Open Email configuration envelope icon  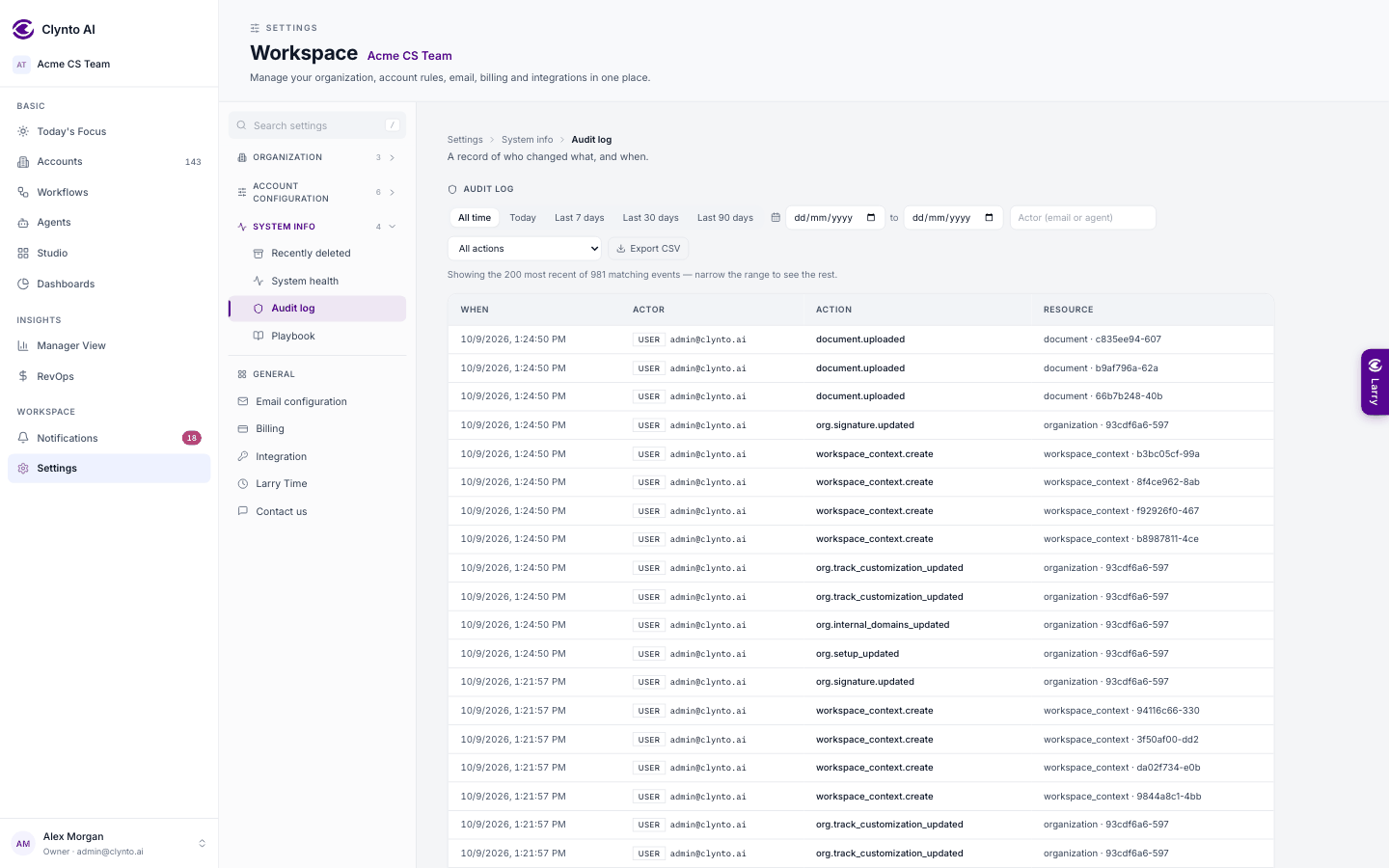pyautogui.click(x=243, y=401)
